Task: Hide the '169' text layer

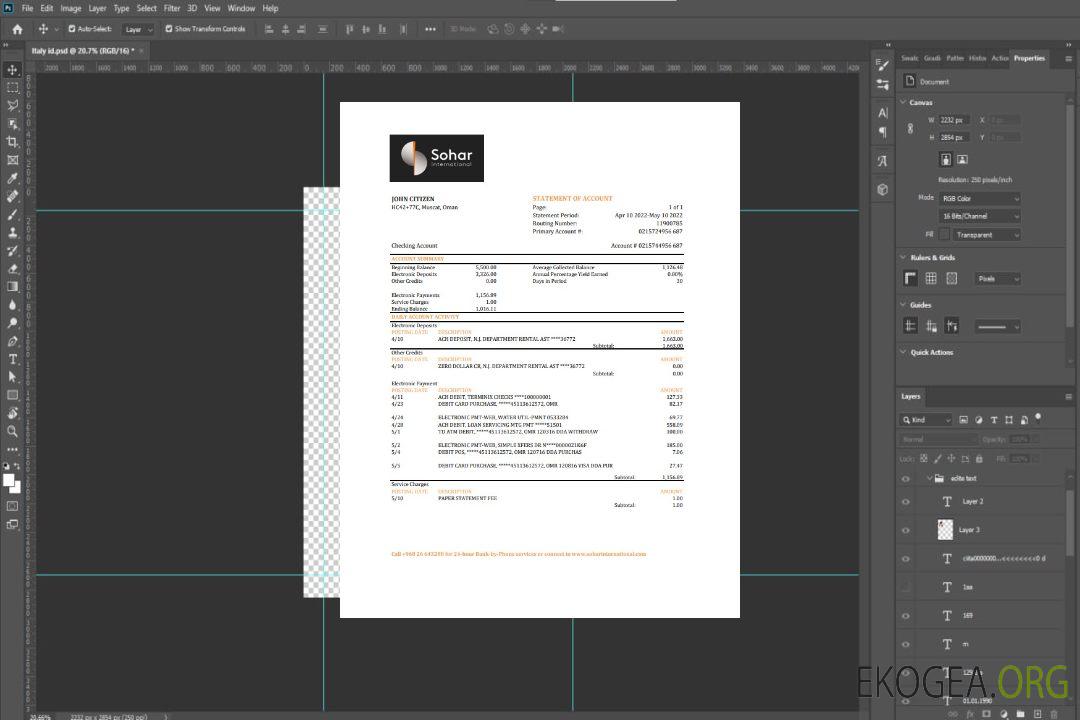Action: [906, 617]
